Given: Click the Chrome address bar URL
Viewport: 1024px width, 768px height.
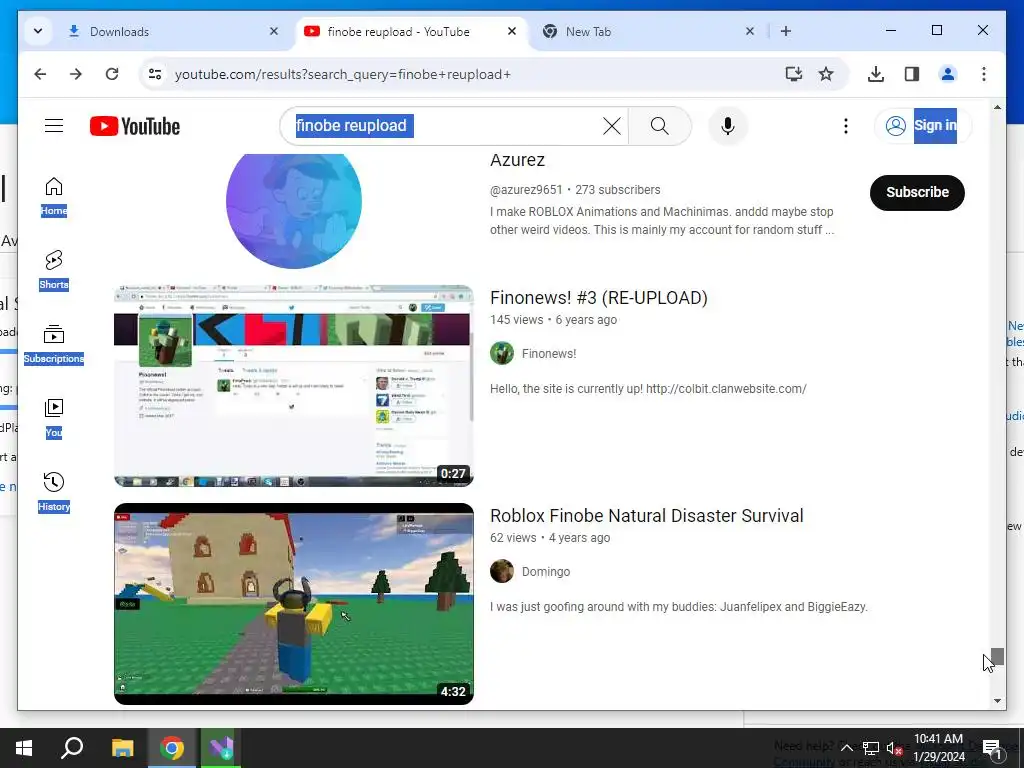Looking at the screenshot, I should coord(342,74).
